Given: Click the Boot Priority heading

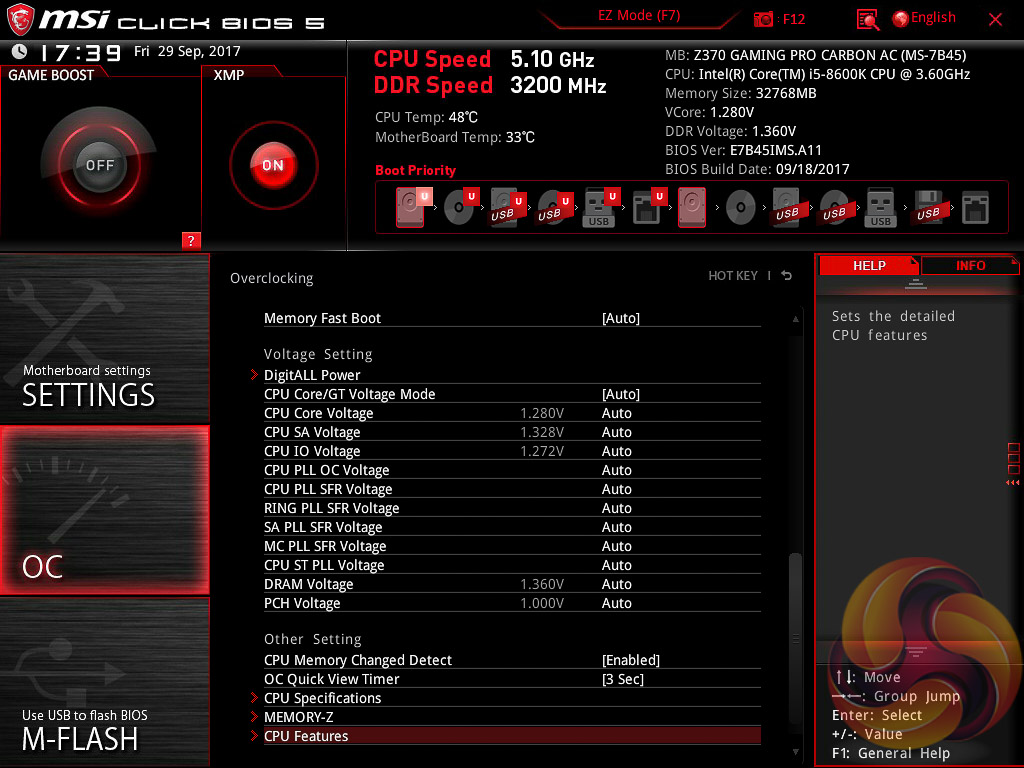Looking at the screenshot, I should [415, 170].
